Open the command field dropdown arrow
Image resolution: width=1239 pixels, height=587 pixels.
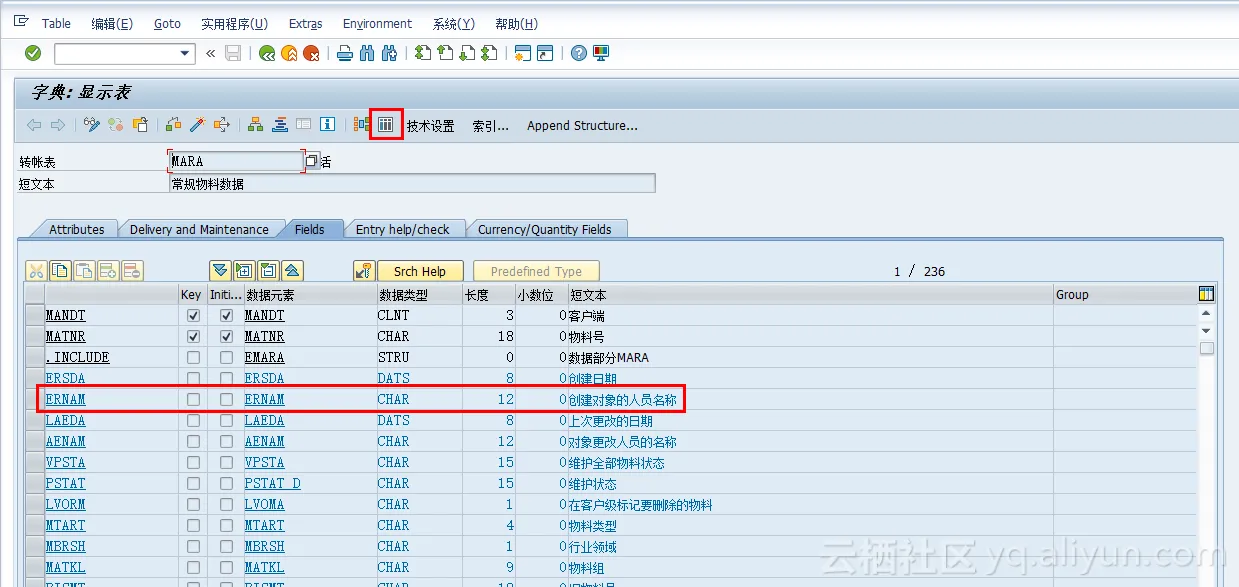tap(185, 53)
